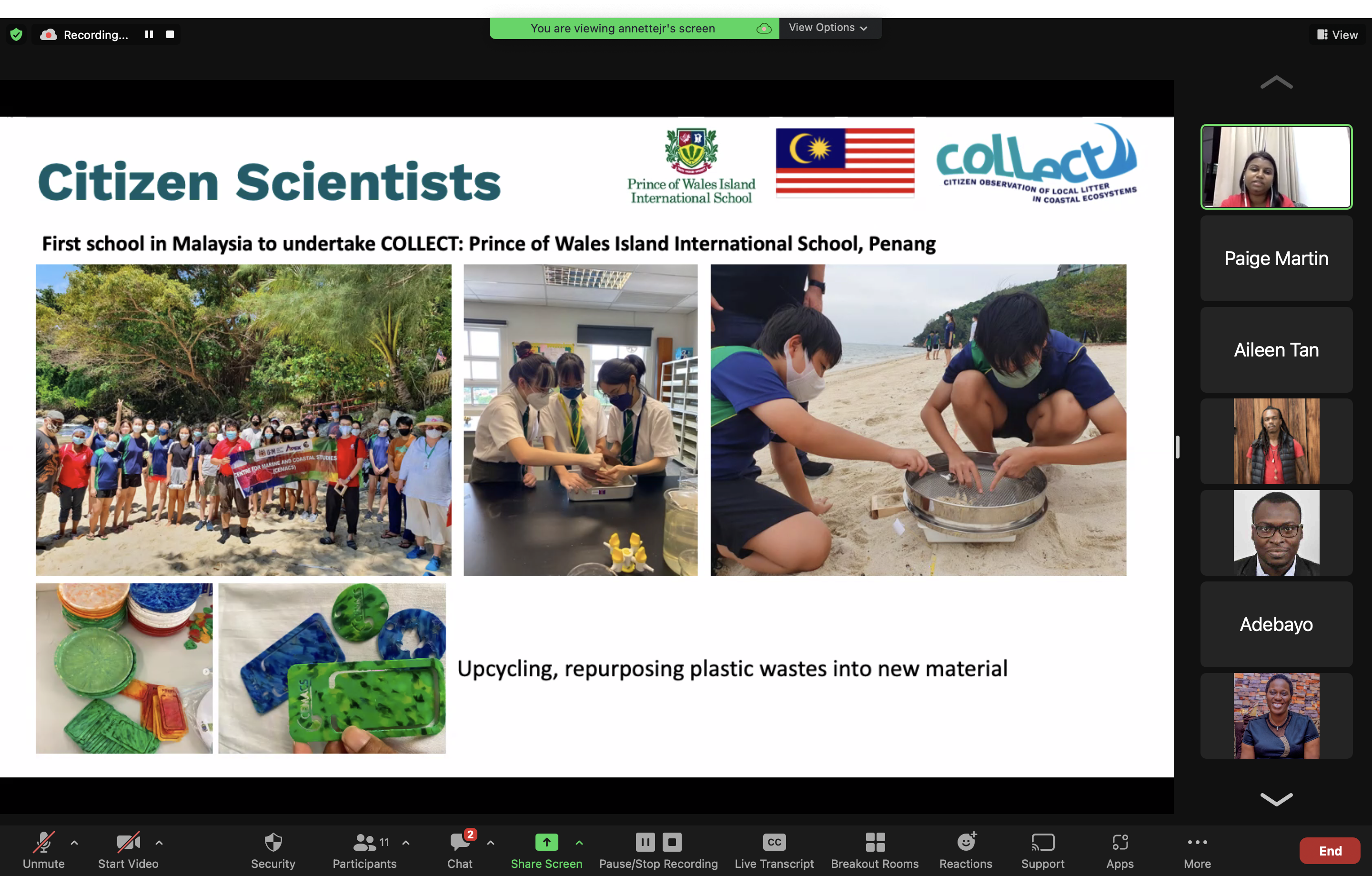Open Reactions emoji menu
The image size is (1372, 876).
pyautogui.click(x=965, y=842)
